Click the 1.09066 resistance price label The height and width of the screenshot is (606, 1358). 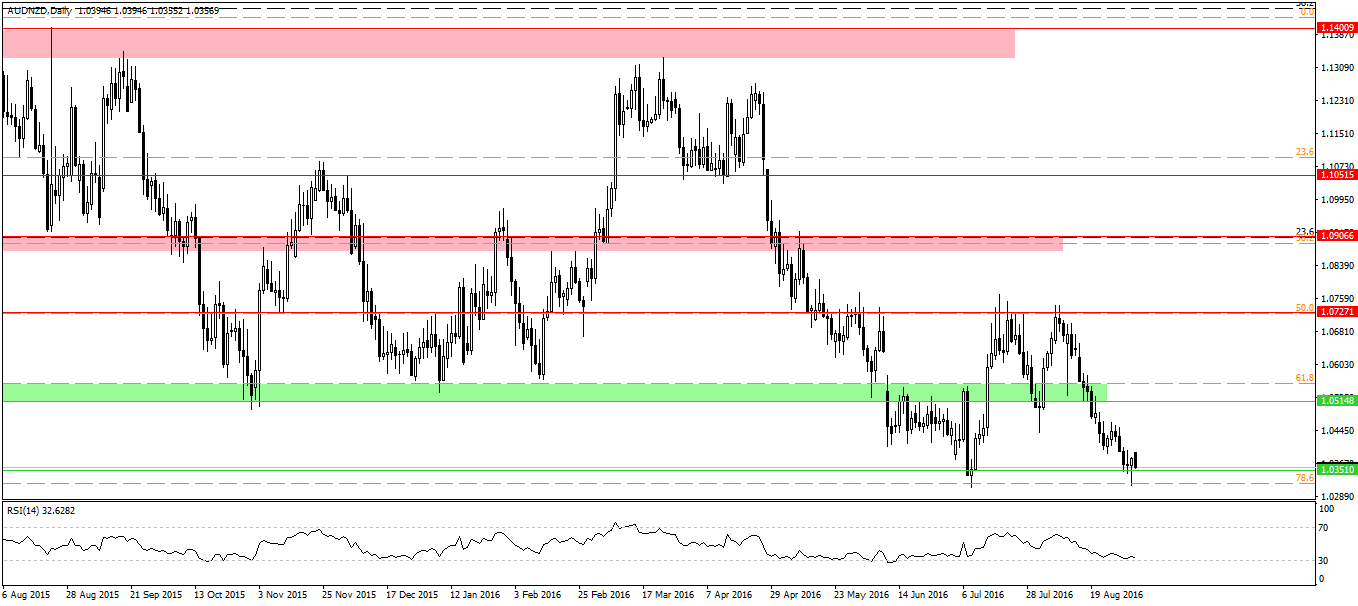point(1336,238)
